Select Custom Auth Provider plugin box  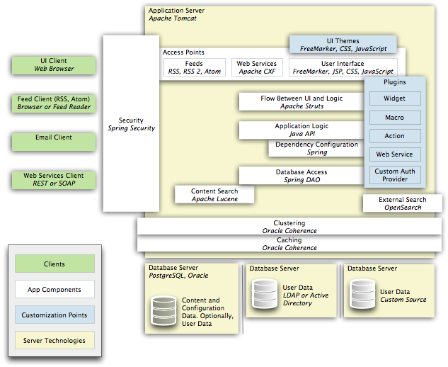click(395, 175)
